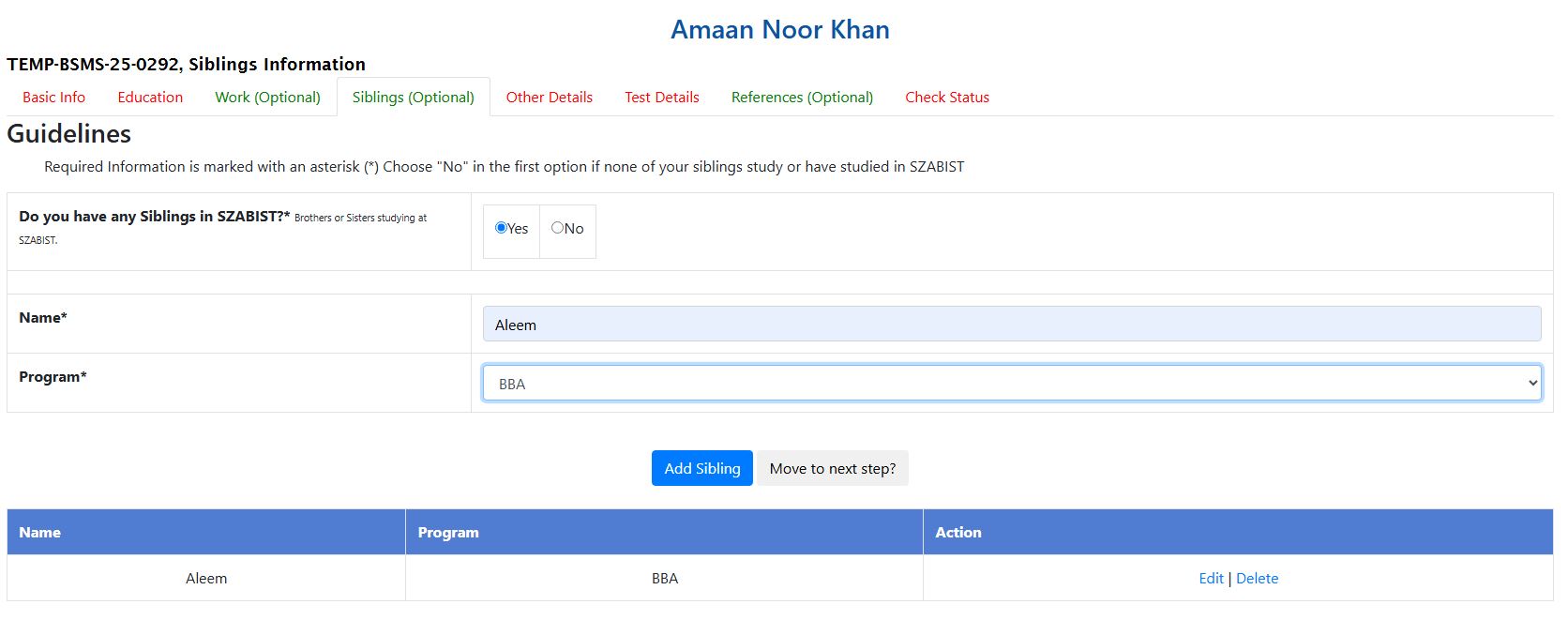
Task: Select the Siblings (Optional) tab
Action: [x=413, y=97]
